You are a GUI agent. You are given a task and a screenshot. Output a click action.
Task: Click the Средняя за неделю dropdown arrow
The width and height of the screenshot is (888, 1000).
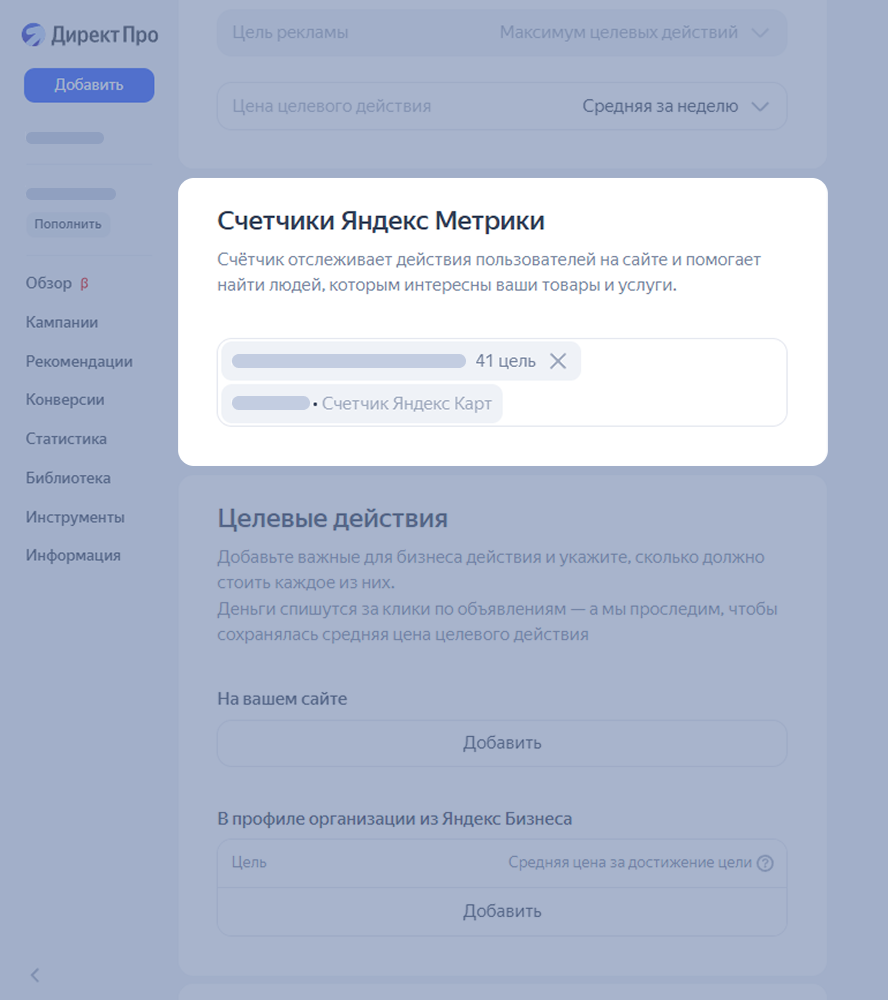759,106
